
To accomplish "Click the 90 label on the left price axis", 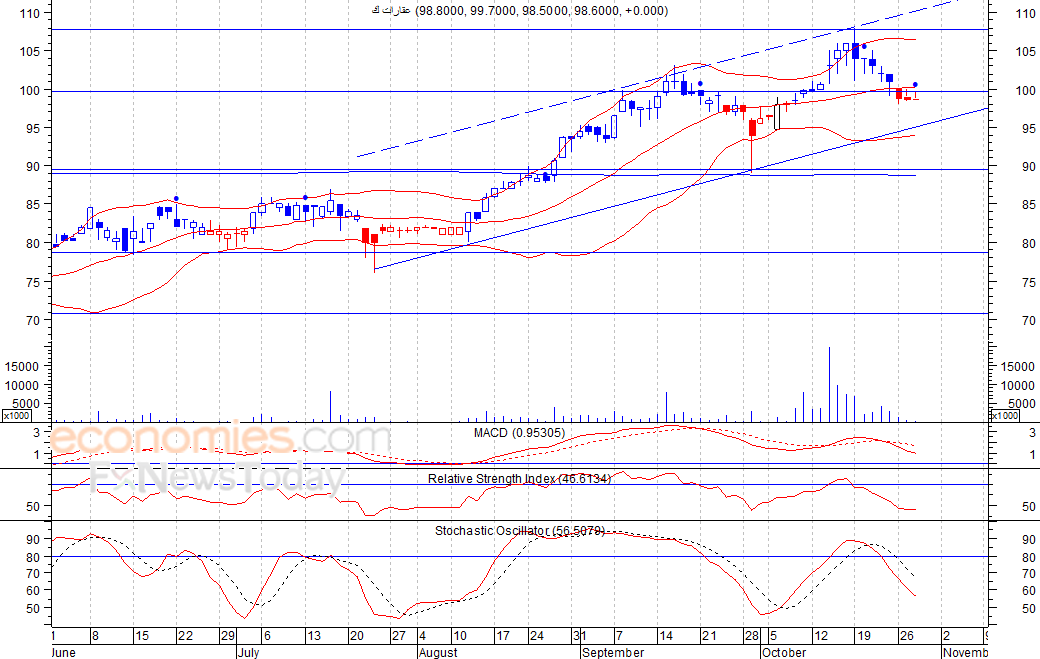I will click(33, 167).
